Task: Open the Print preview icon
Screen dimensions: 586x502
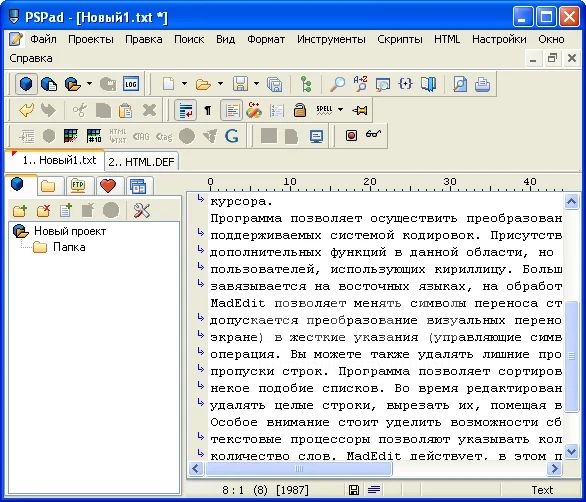Action: pos(460,84)
